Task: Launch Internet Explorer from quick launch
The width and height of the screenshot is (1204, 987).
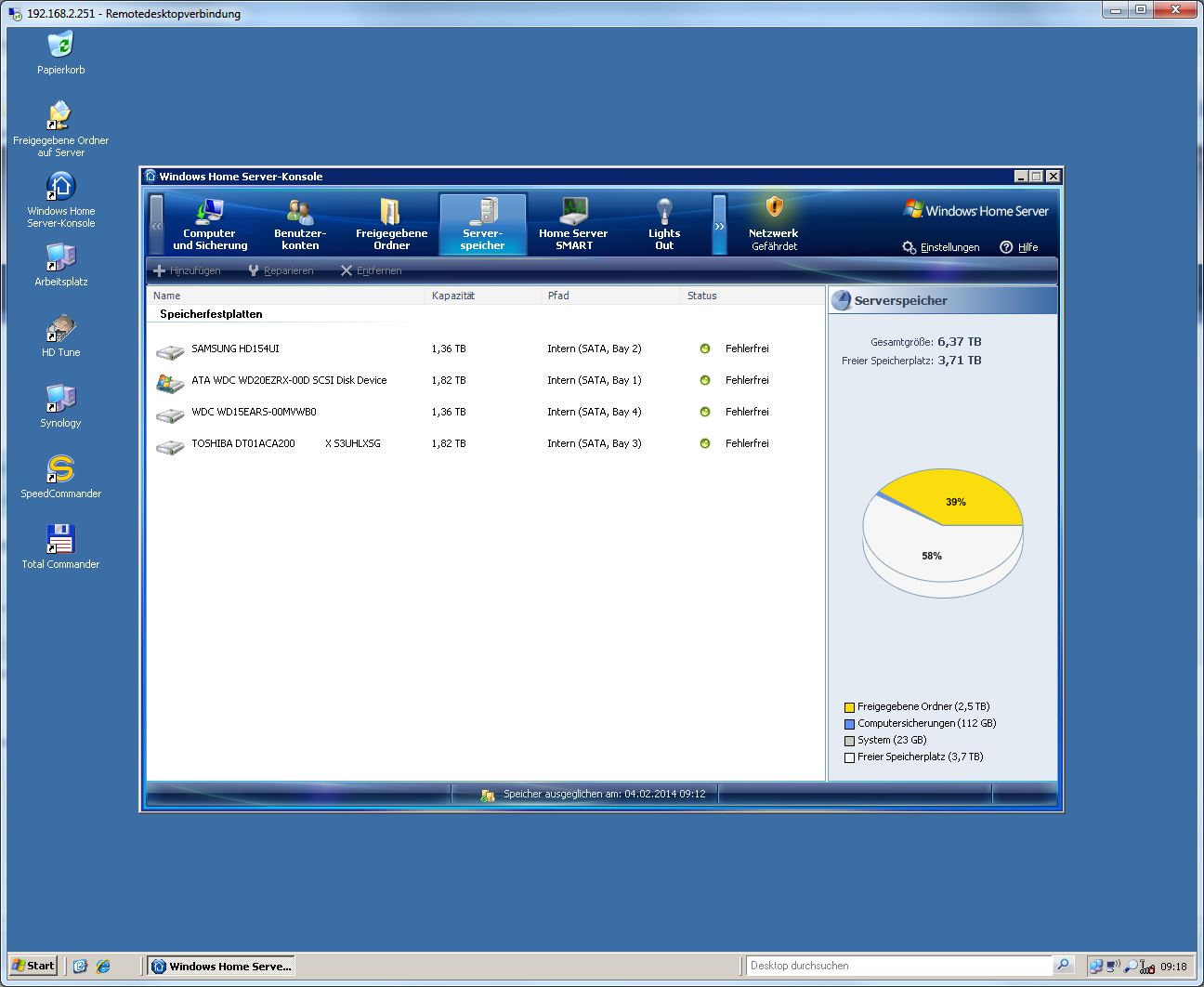Action: pyautogui.click(x=103, y=966)
